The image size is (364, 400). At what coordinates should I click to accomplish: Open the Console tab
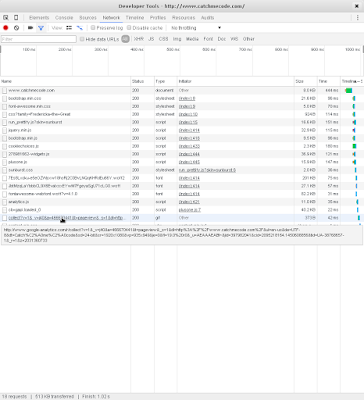pyautogui.click(x=64, y=18)
